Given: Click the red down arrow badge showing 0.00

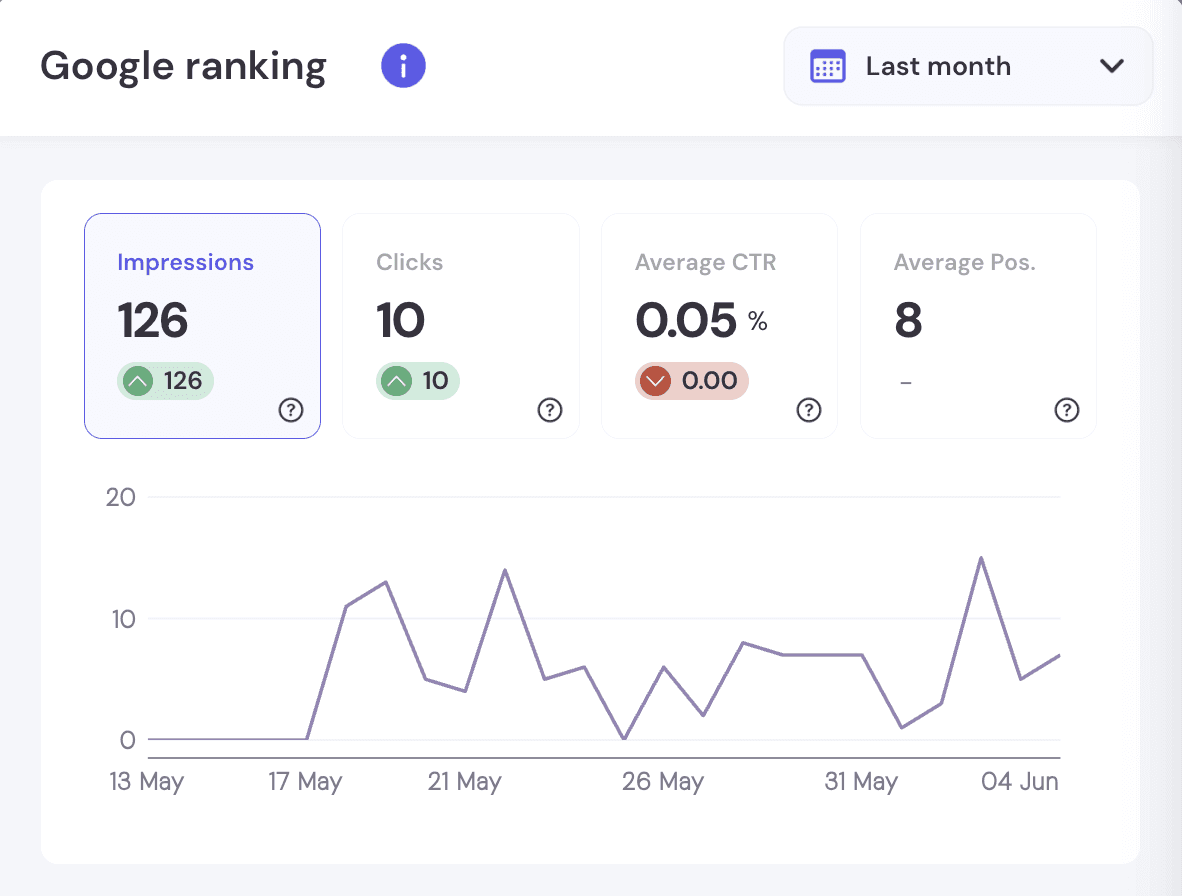Looking at the screenshot, I should coord(691,381).
